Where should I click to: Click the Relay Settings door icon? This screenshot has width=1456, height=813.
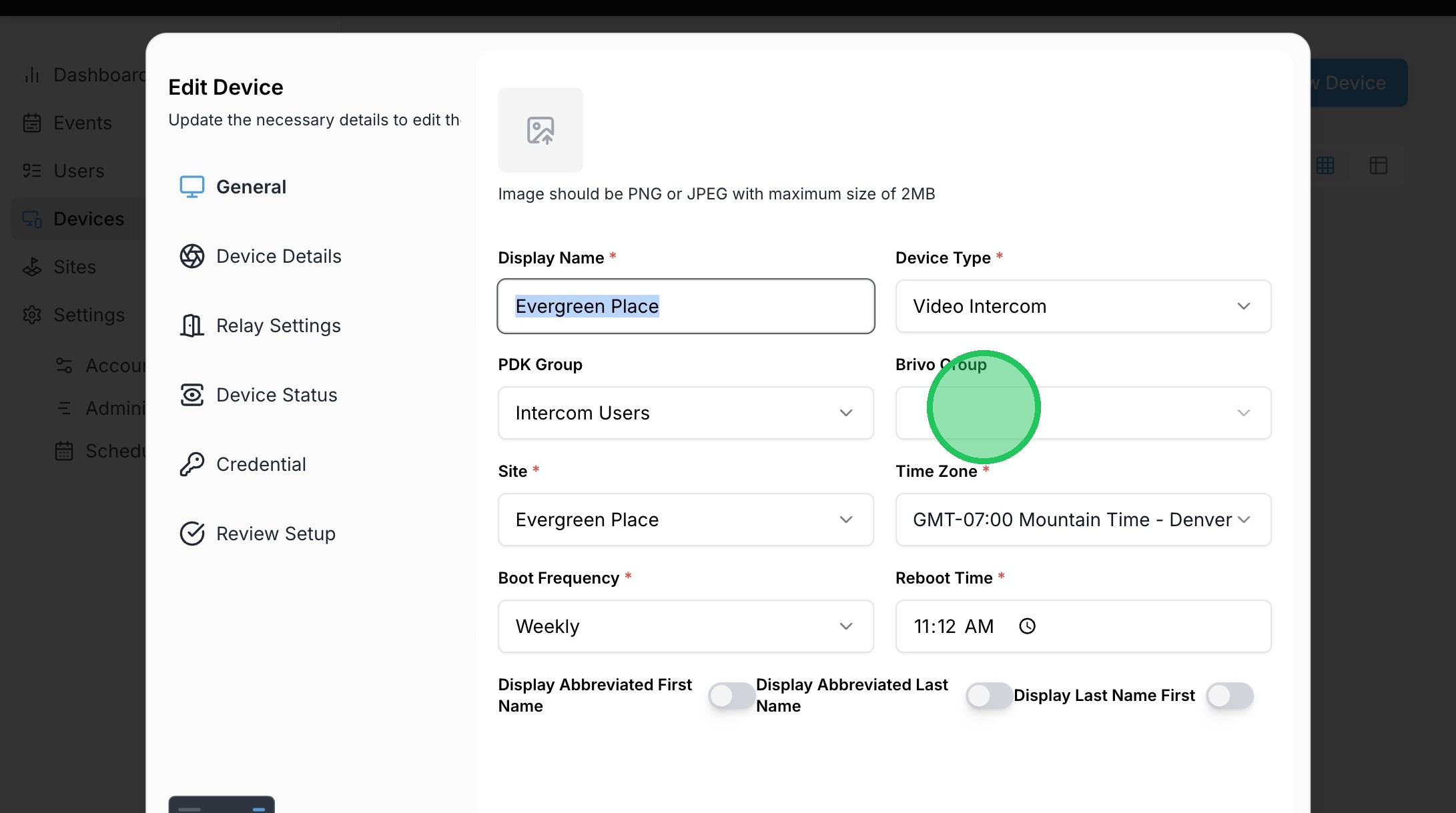pos(192,325)
